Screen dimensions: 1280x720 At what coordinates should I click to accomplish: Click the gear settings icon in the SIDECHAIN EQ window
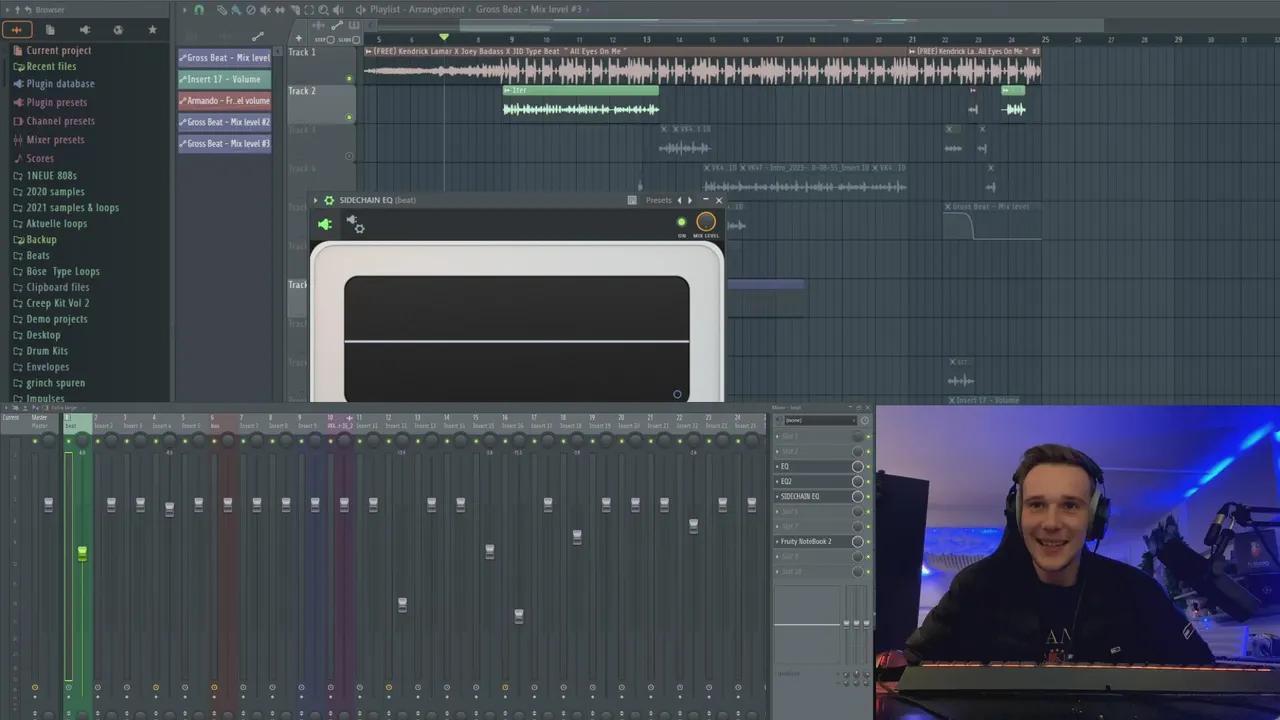[x=359, y=228]
